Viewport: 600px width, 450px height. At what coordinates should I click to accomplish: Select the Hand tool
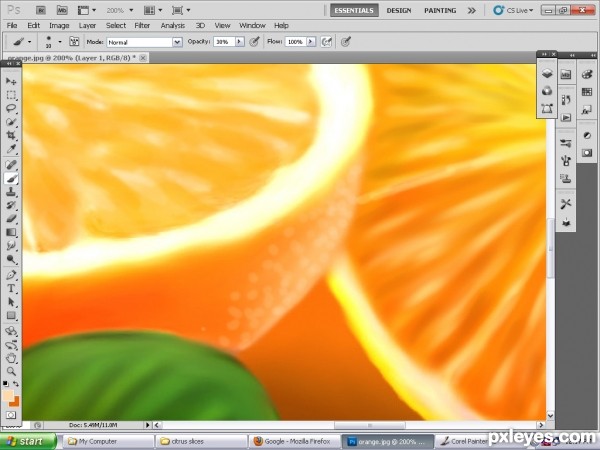coord(11,359)
